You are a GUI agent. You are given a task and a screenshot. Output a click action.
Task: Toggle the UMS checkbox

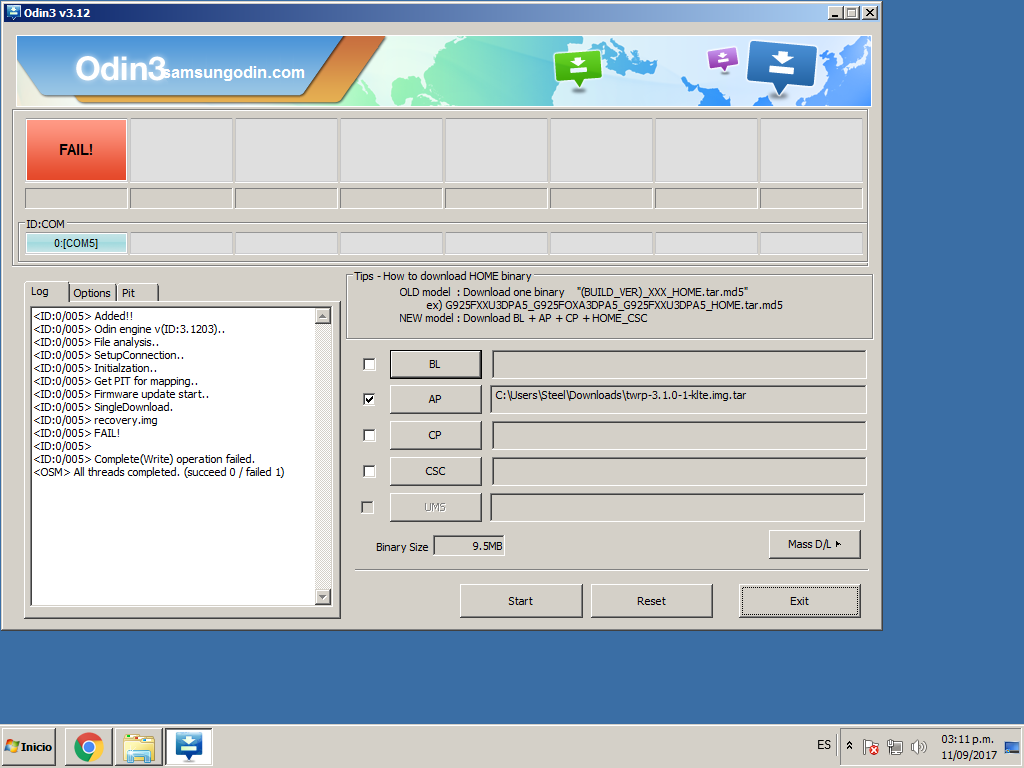point(368,507)
